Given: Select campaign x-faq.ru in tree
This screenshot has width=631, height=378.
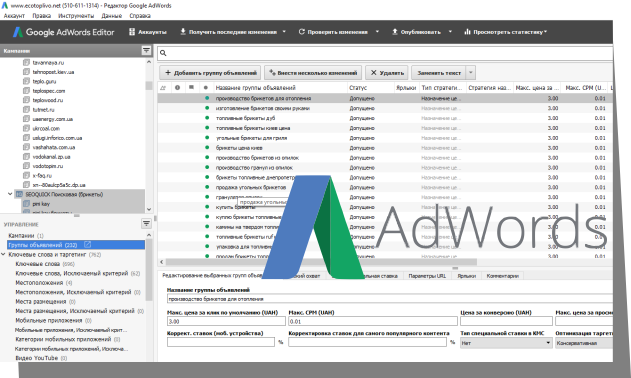Looking at the screenshot, I should (x=42, y=176).
